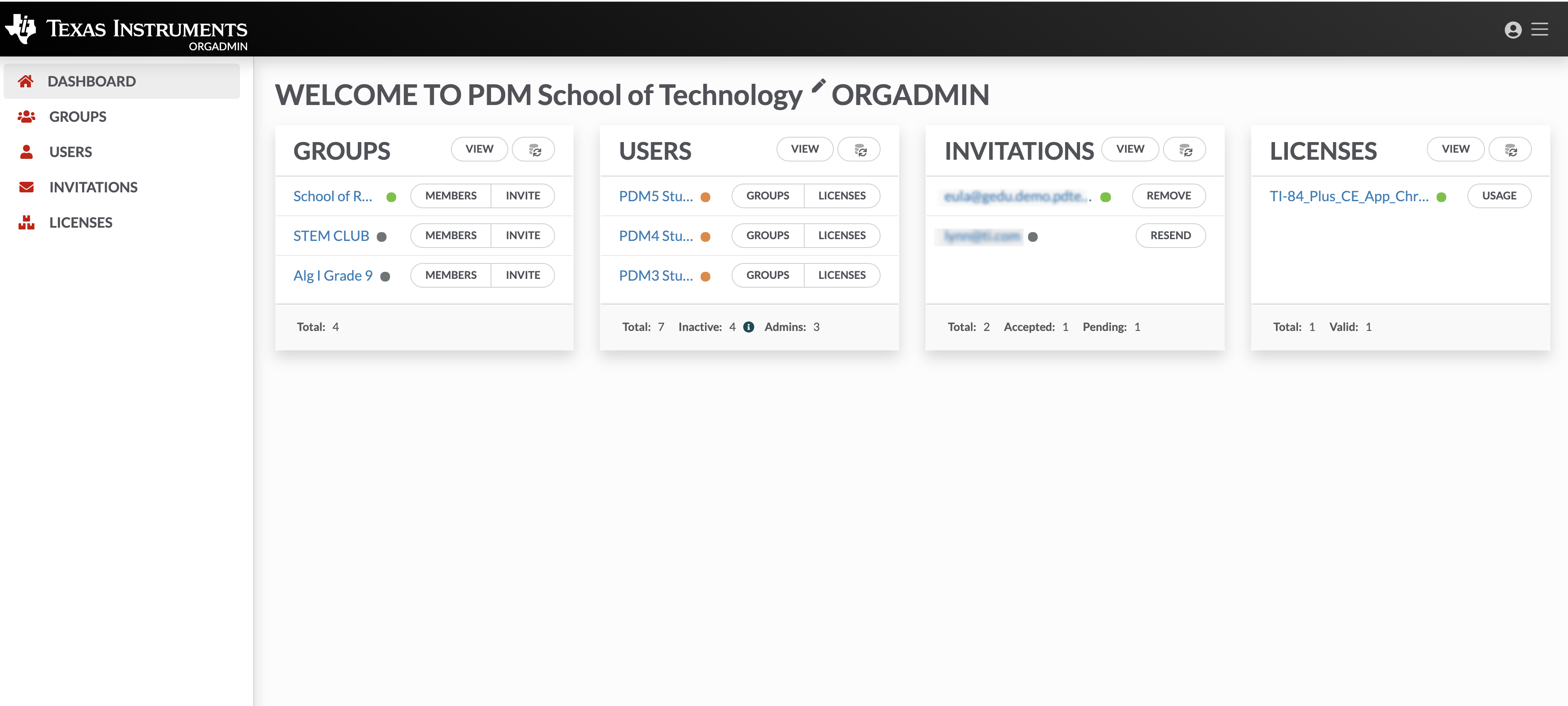This screenshot has width=1568, height=706.
Task: Refresh the Users card data
Action: (x=859, y=150)
